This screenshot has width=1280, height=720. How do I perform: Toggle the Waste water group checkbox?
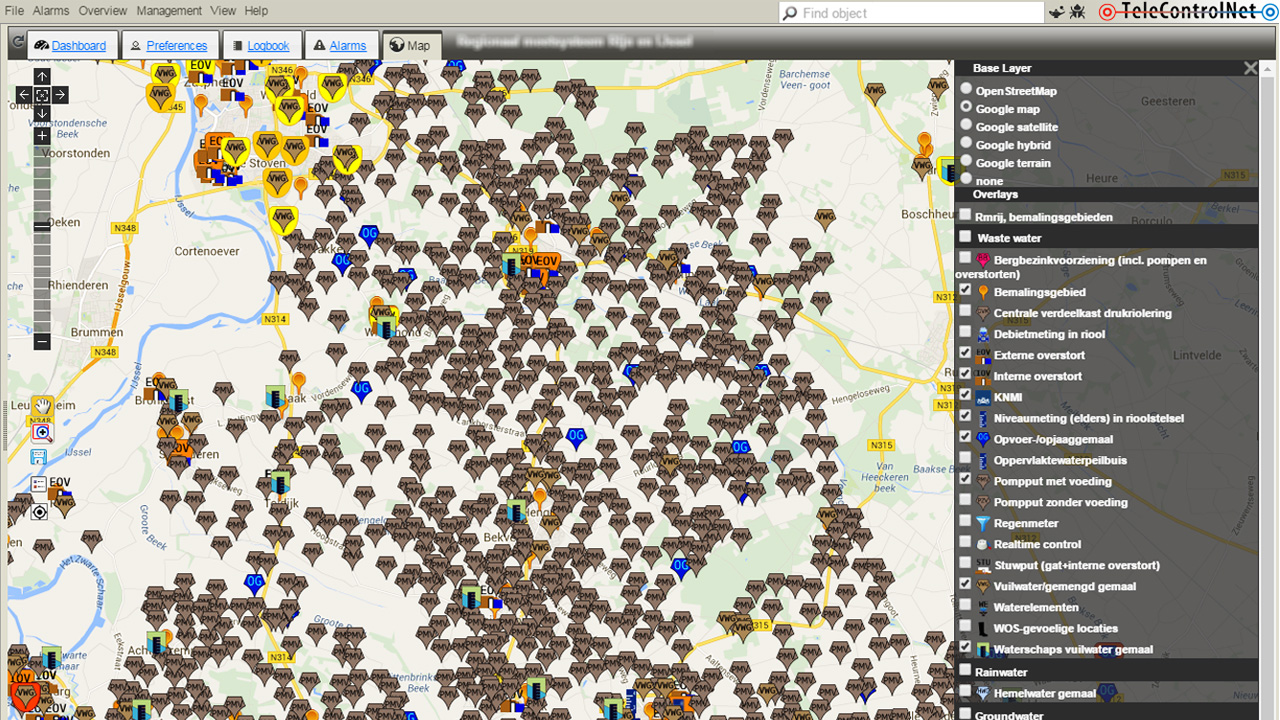[965, 237]
